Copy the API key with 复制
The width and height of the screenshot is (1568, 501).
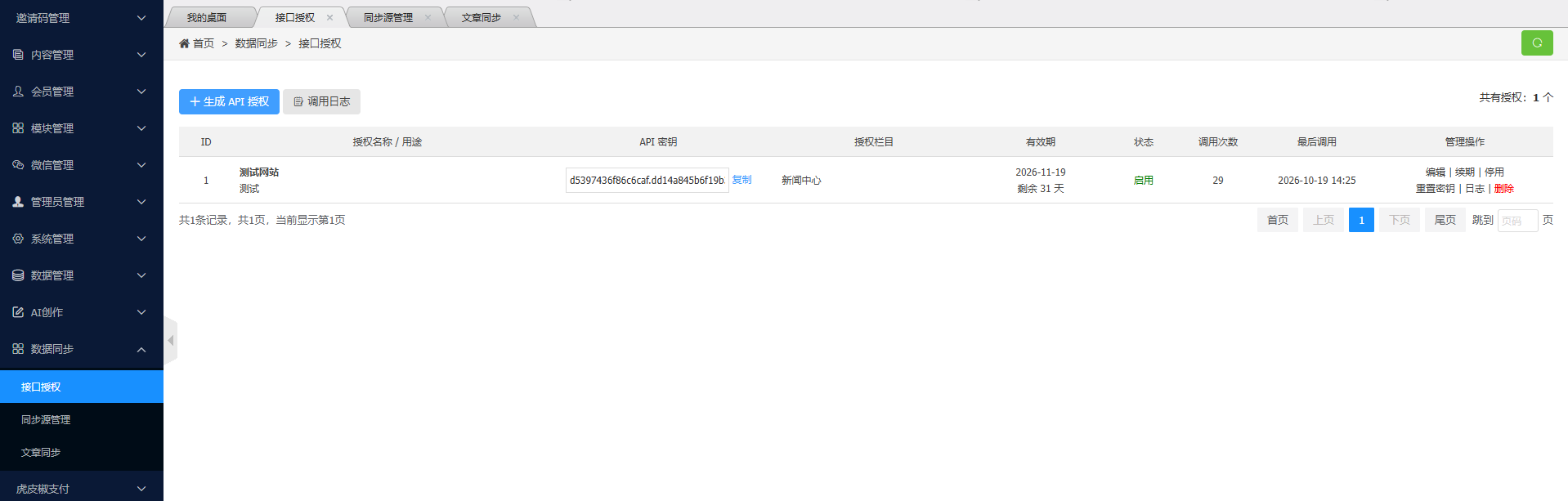pos(741,180)
